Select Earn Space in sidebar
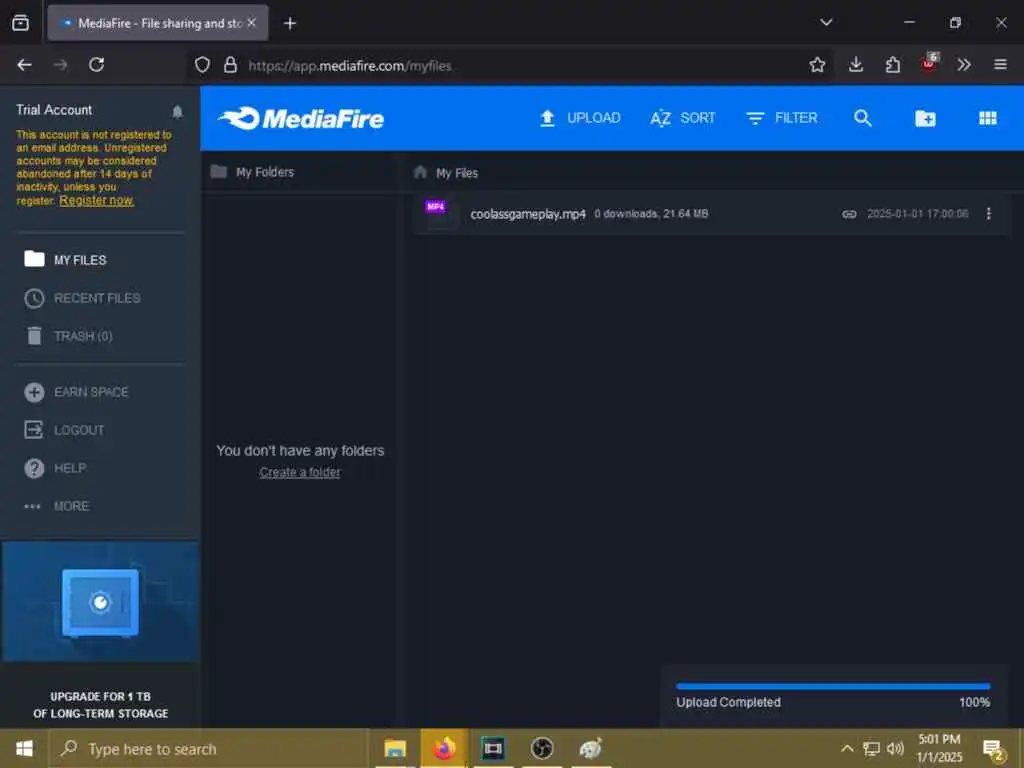Image resolution: width=1024 pixels, height=768 pixels. click(76, 392)
